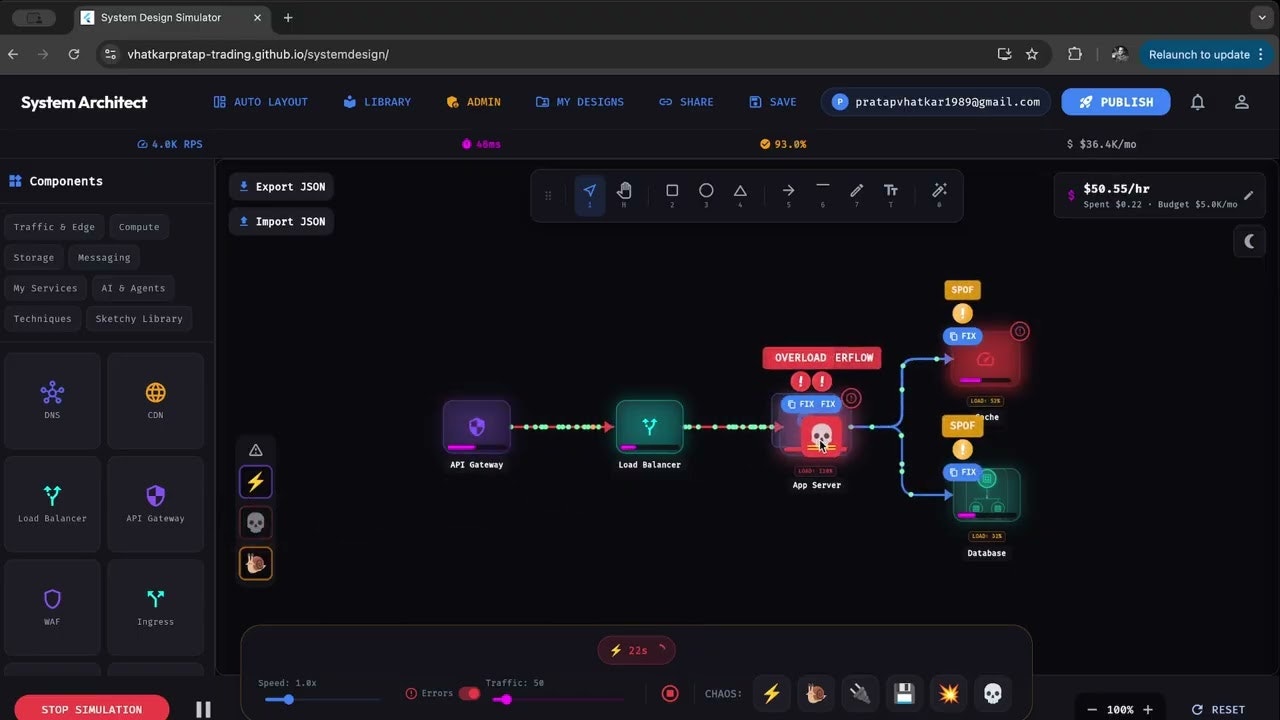Collapse the right side panel chevron
1280x720 pixels.
point(1248,241)
